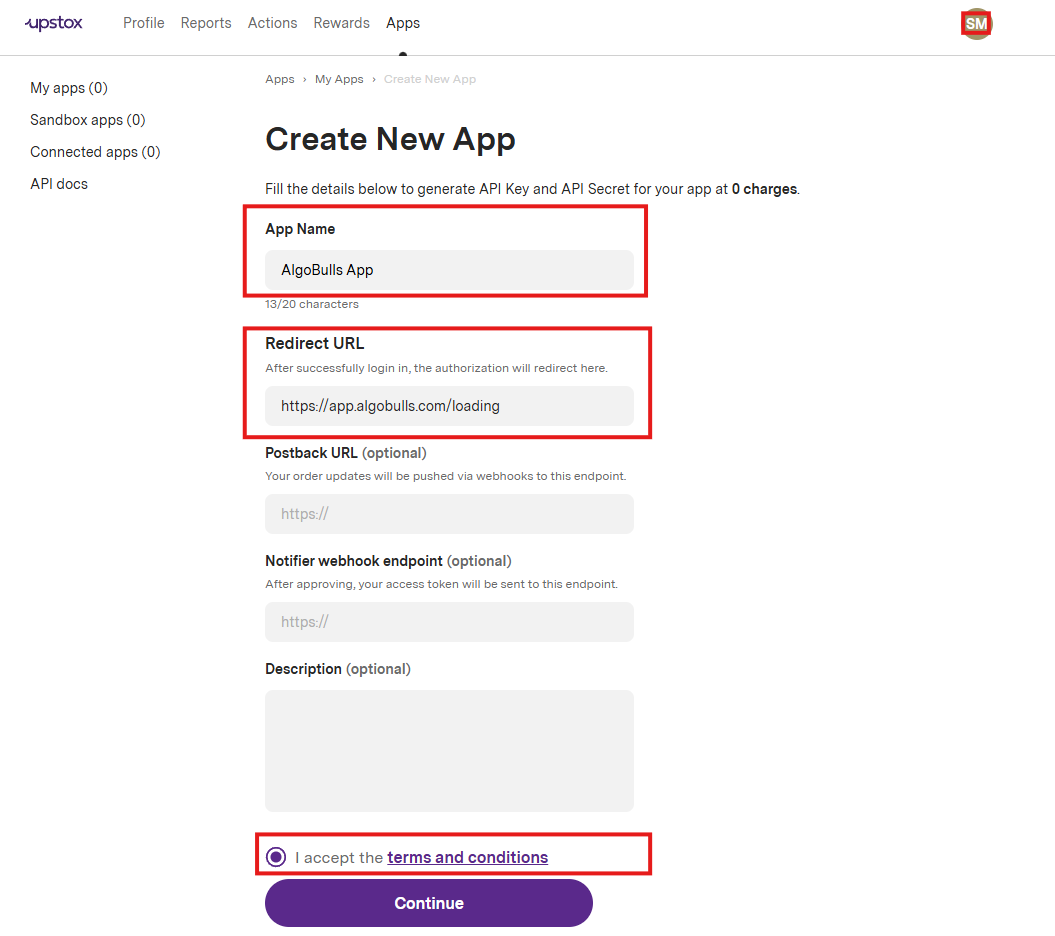1055x936 pixels.
Task: Click the Create New App heading
Action: point(390,139)
